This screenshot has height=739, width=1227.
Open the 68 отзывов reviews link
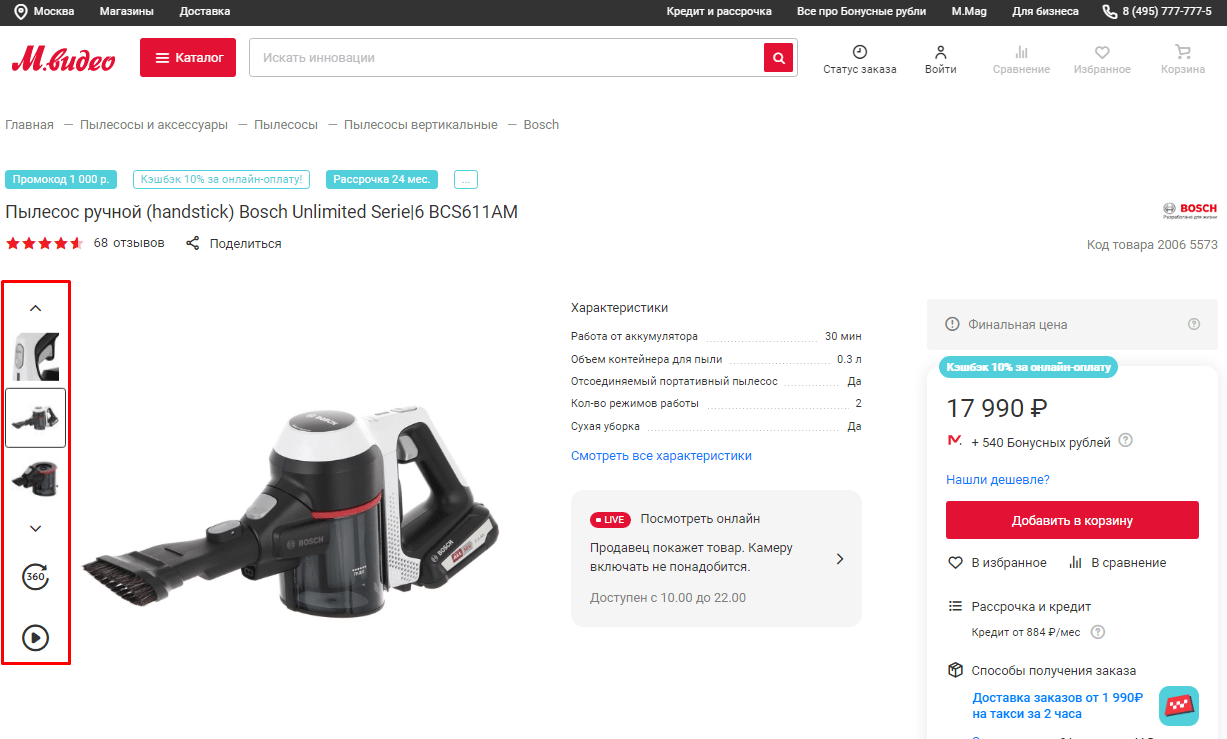coord(129,243)
